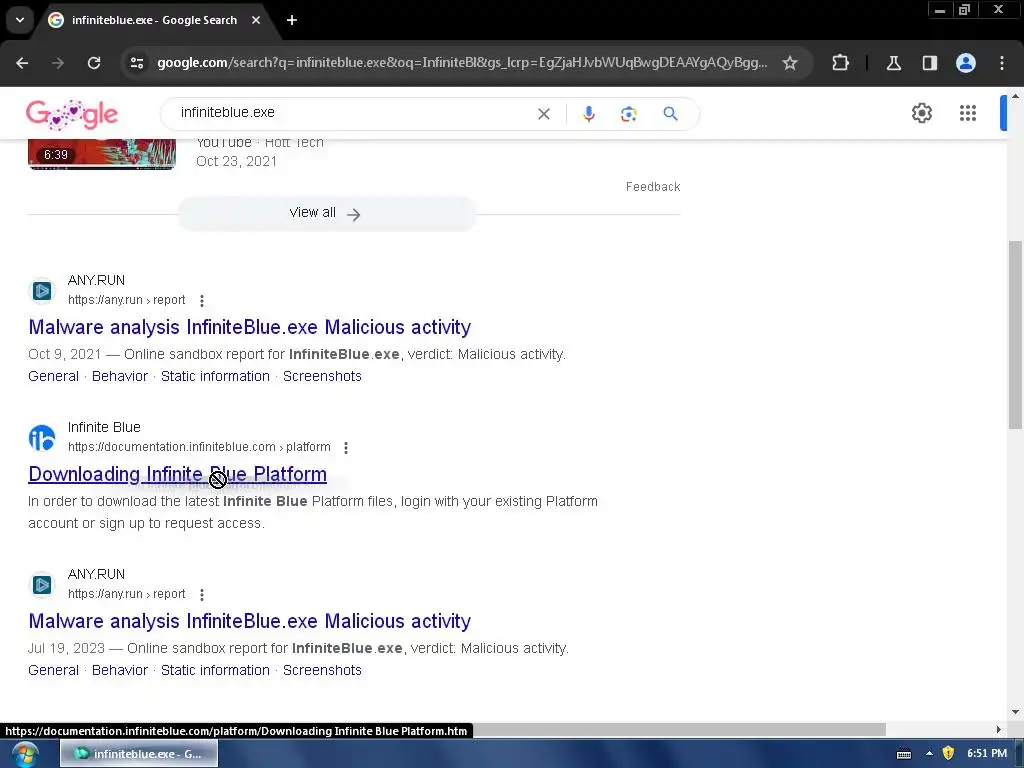This screenshot has height=768, width=1024.
Task: Open Static information sitelink under the Jul 19, 2023 result
Action: [x=215, y=670]
